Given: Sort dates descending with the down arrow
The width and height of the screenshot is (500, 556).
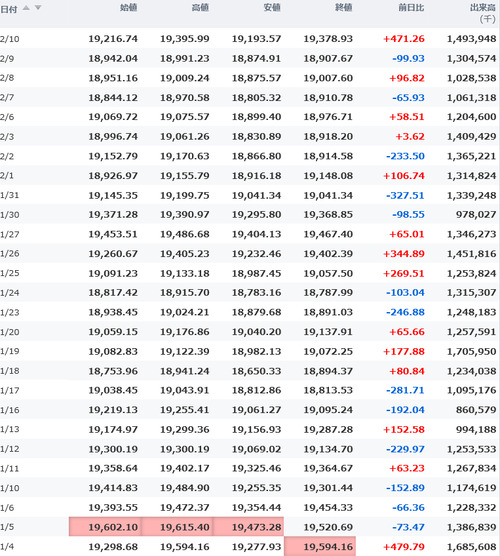Looking at the screenshot, I should (38, 7).
